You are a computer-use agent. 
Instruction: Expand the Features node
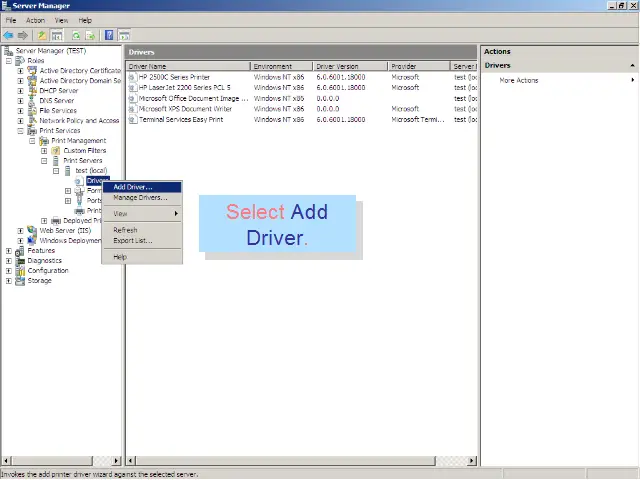(9, 251)
